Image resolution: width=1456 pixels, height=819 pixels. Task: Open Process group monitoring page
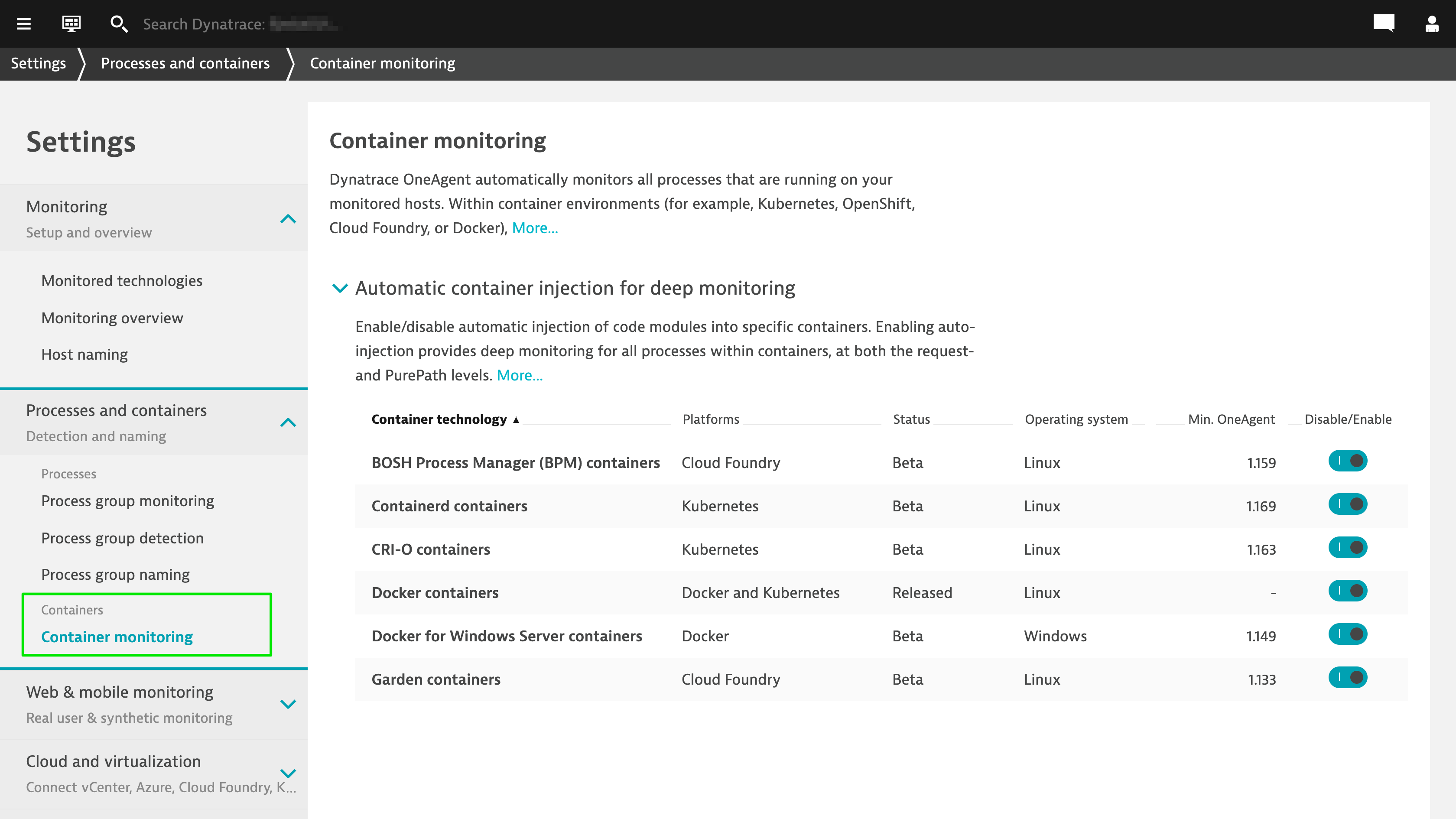128,501
